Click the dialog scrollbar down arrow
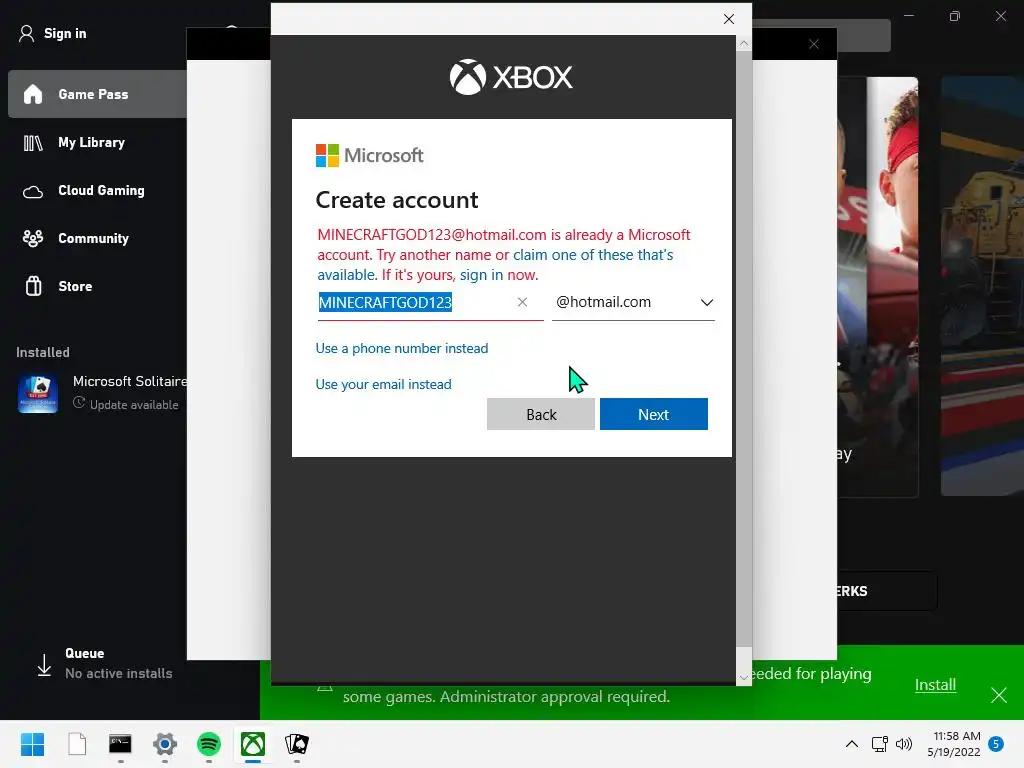 [x=744, y=678]
